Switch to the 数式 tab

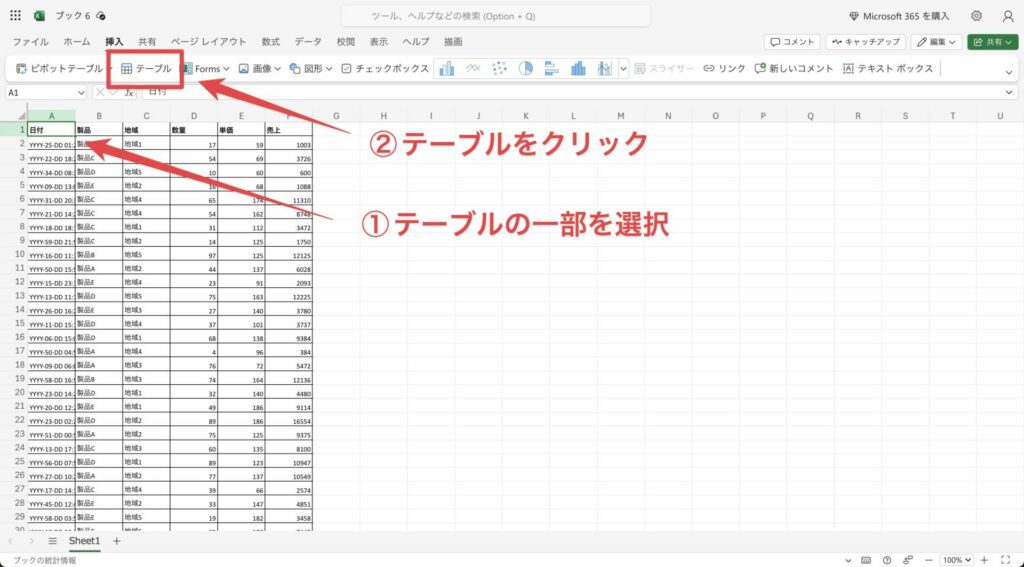pos(270,42)
